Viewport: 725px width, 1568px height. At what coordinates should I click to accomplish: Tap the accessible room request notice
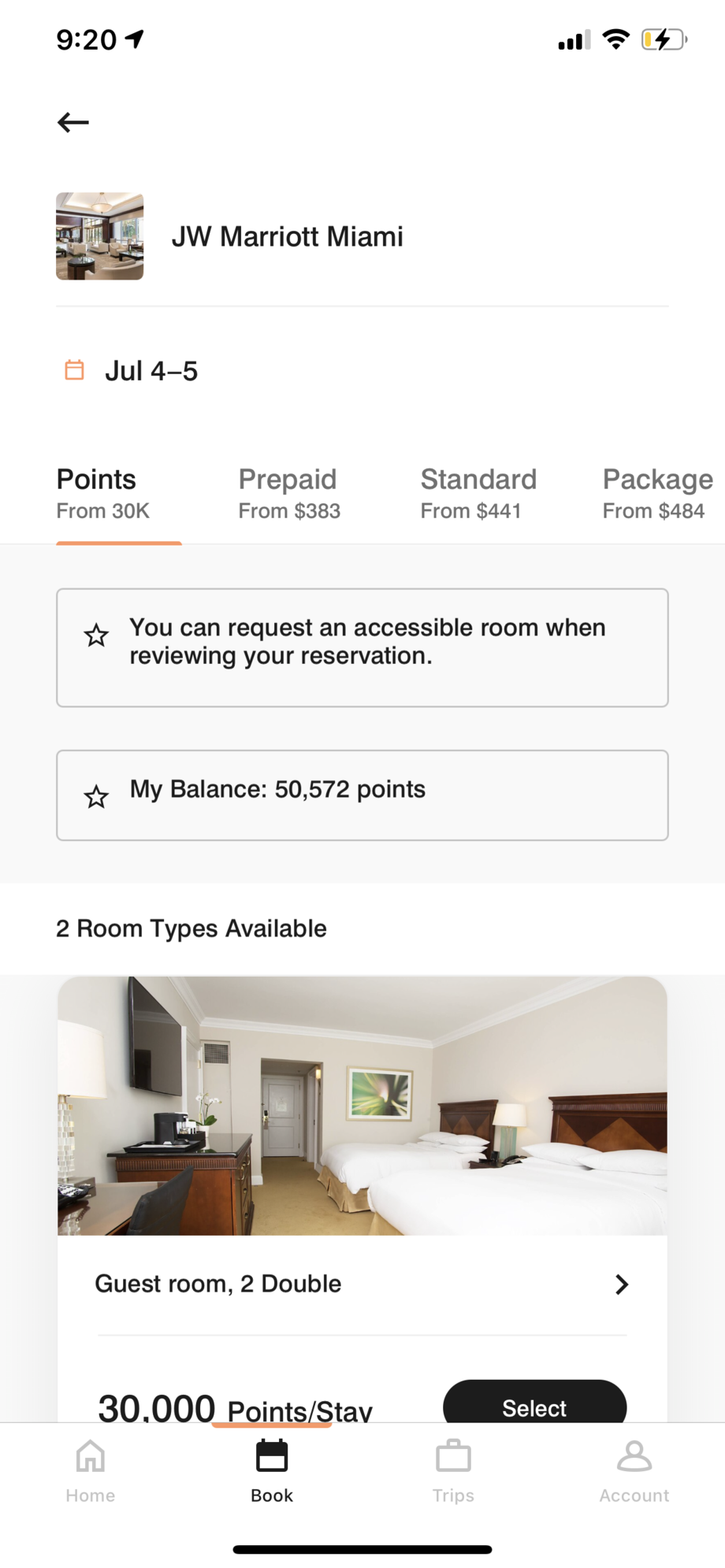(x=362, y=647)
